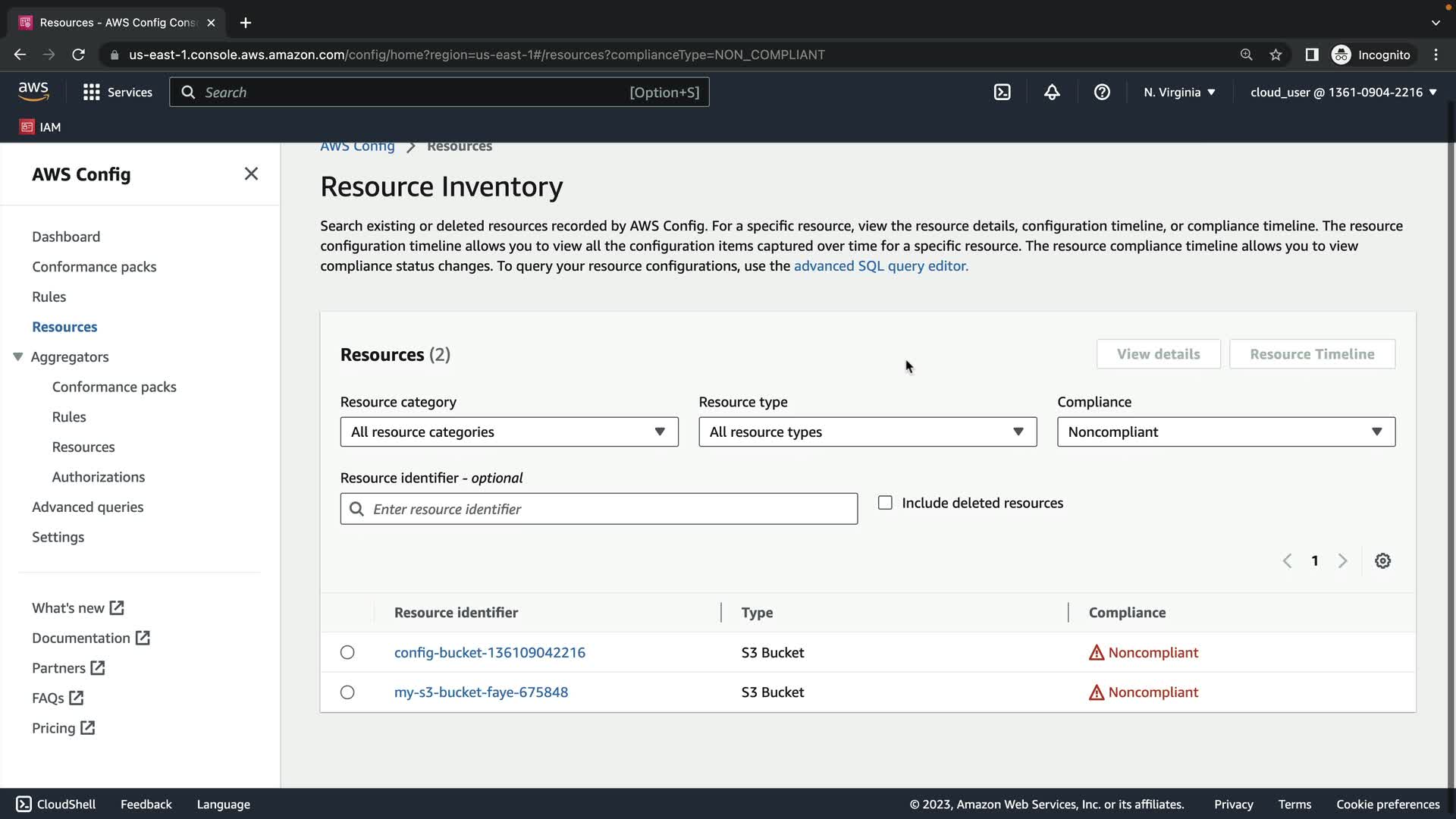Viewport: 1456px width, 819px height.
Task: Open the AWS CloudShell icon in top bar
Action: point(1002,93)
